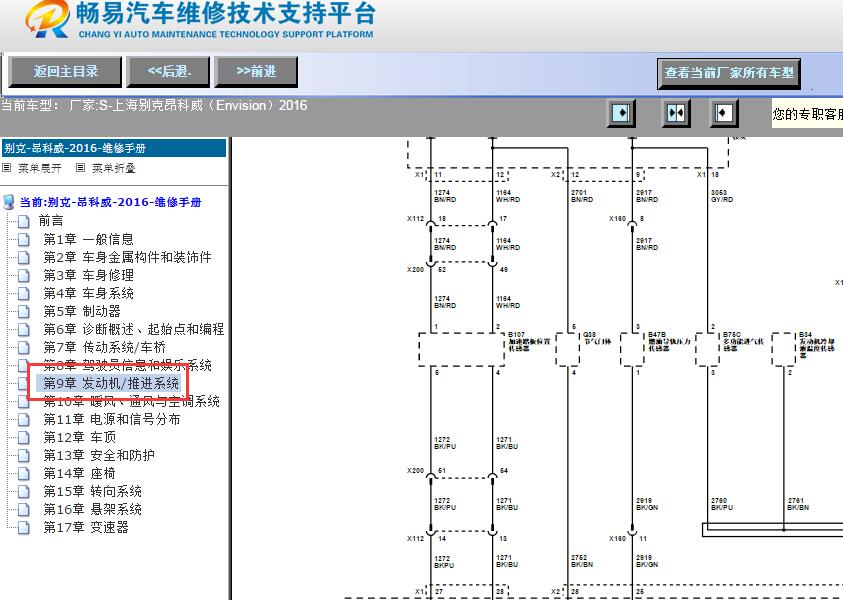Image resolution: width=843 pixels, height=600 pixels.
Task: Click page icon beside 第7章 传动系统/车桥
Action: (23, 347)
